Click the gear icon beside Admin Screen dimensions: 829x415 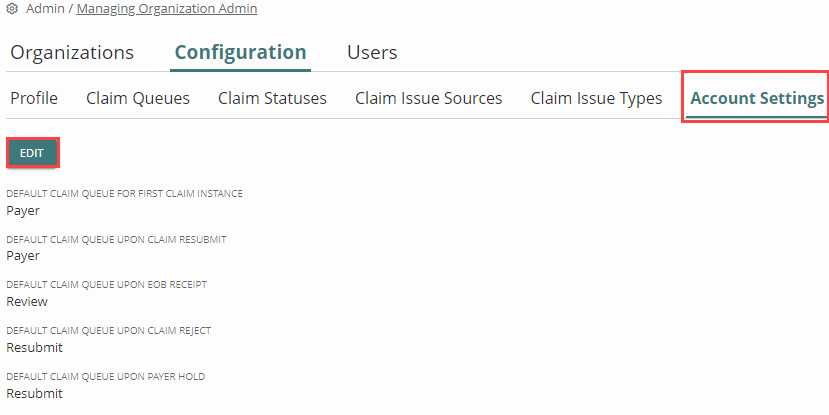coord(12,9)
